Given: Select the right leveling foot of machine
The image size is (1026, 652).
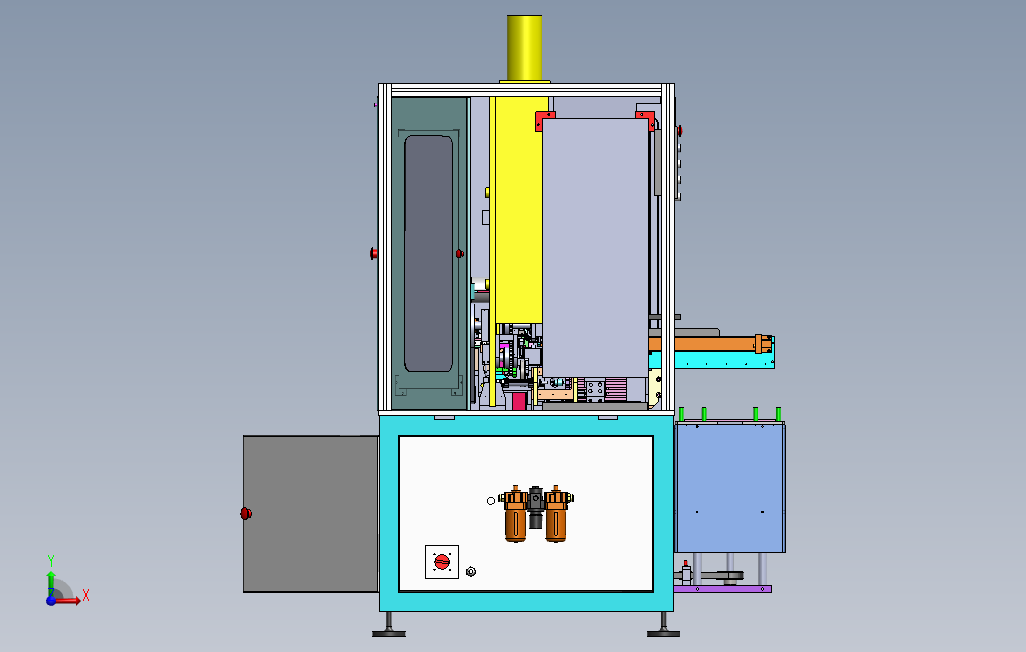Looking at the screenshot, I should pos(663,625).
